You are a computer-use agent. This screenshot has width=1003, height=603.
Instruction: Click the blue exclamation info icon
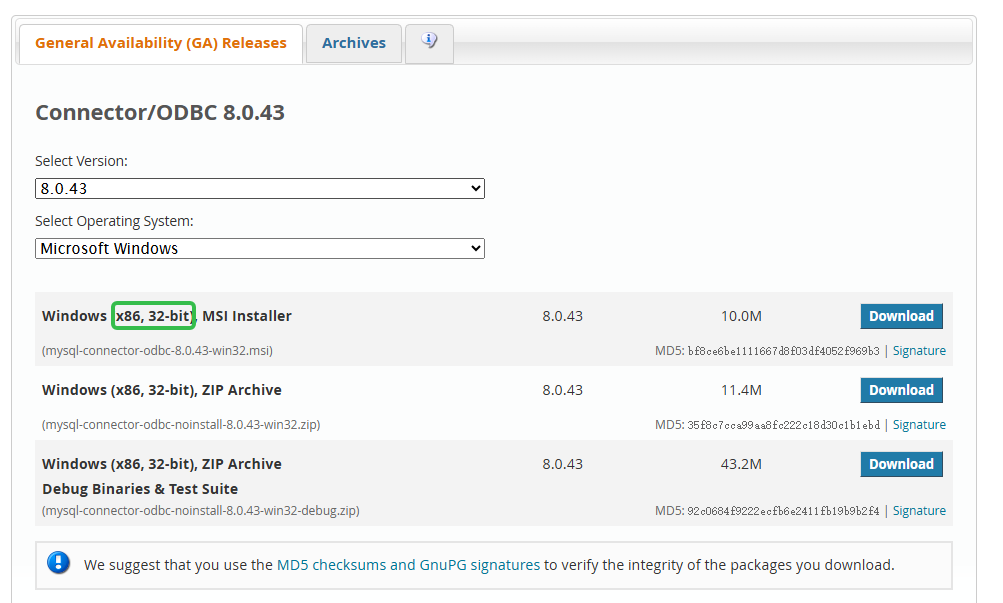pyautogui.click(x=58, y=563)
